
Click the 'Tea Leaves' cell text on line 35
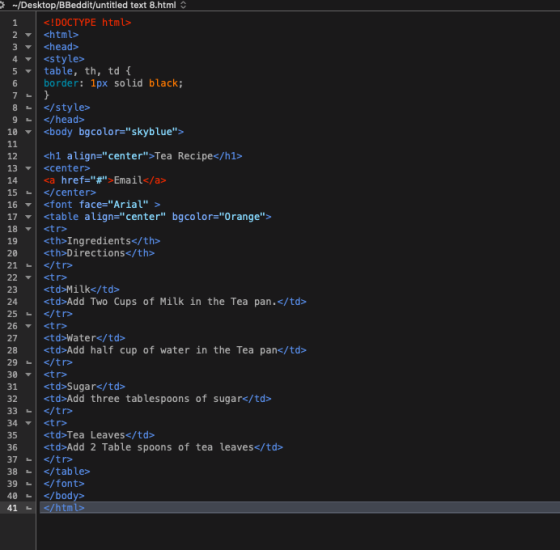tap(96, 435)
